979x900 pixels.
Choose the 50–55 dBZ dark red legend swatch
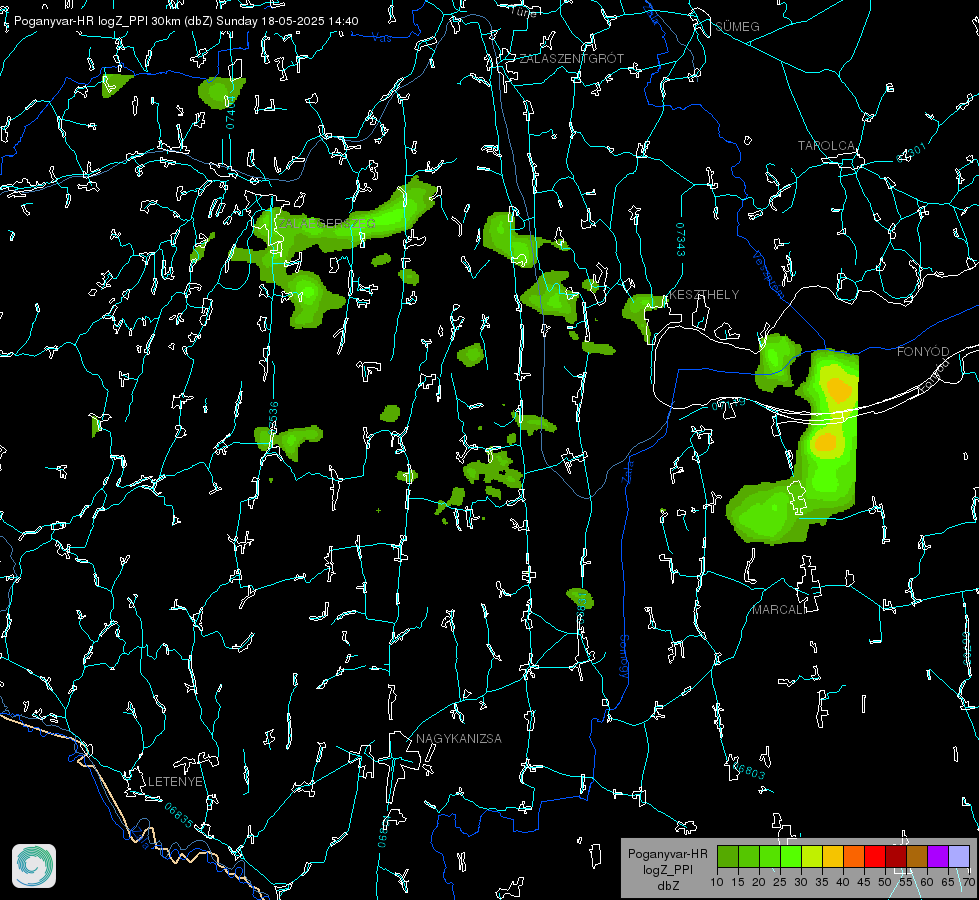click(896, 856)
